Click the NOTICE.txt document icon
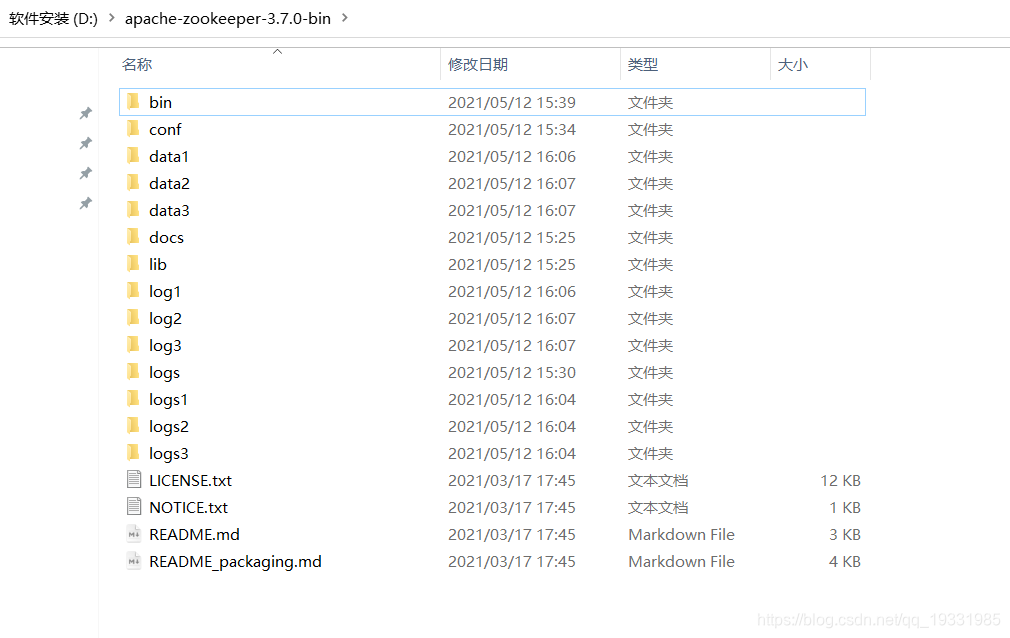 [x=134, y=507]
